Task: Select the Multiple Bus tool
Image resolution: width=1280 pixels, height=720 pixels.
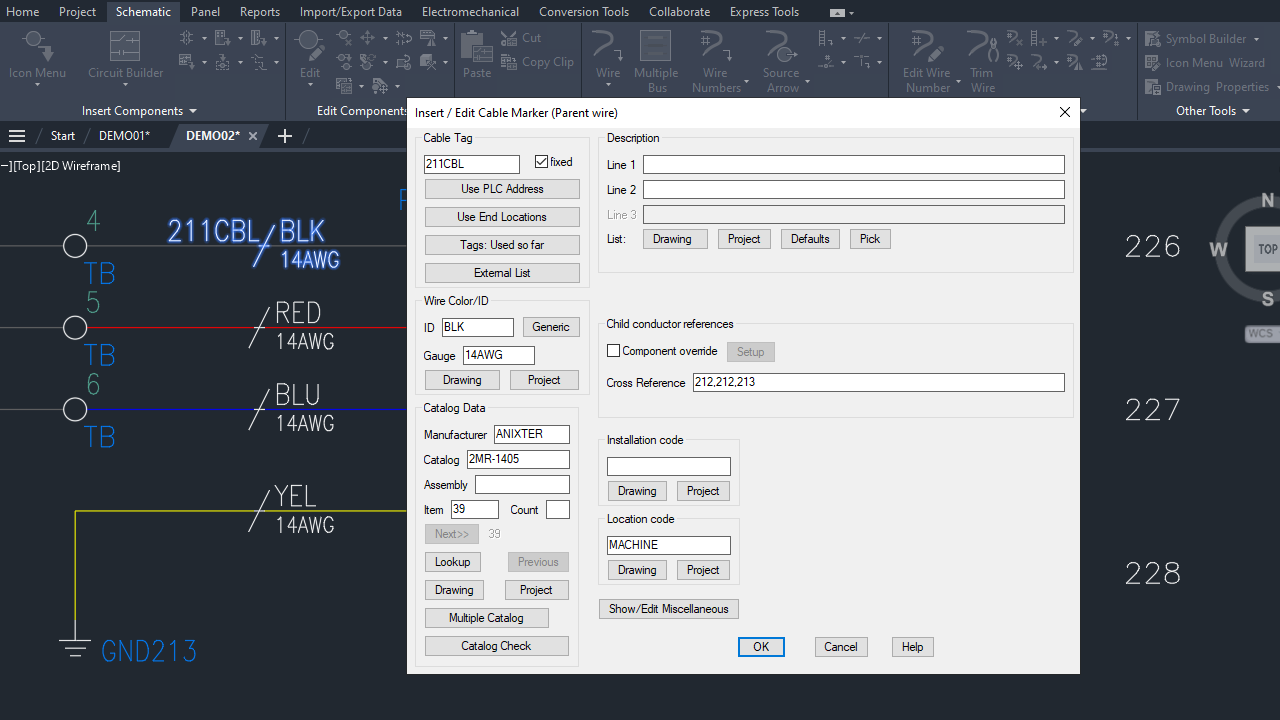Action: pyautogui.click(x=656, y=60)
